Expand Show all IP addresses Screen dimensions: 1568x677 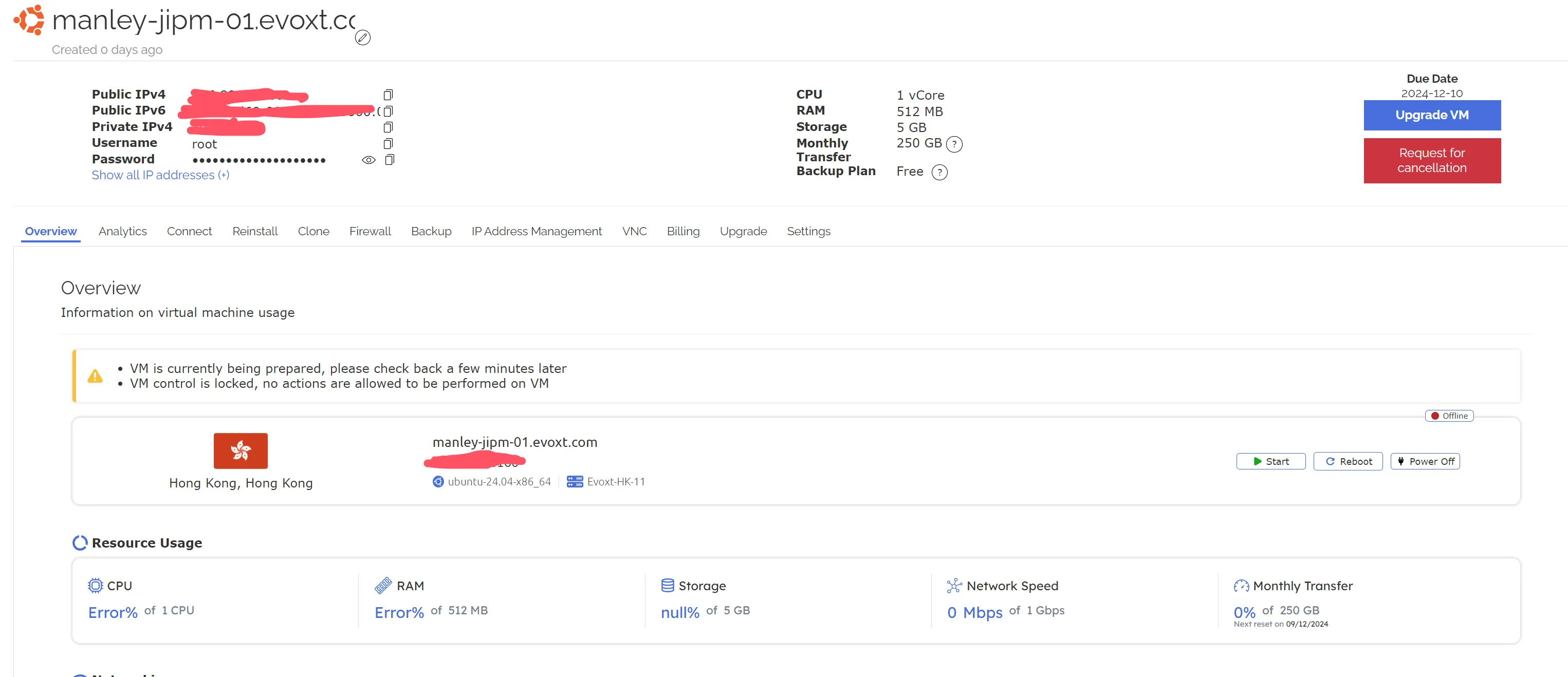[x=160, y=175]
